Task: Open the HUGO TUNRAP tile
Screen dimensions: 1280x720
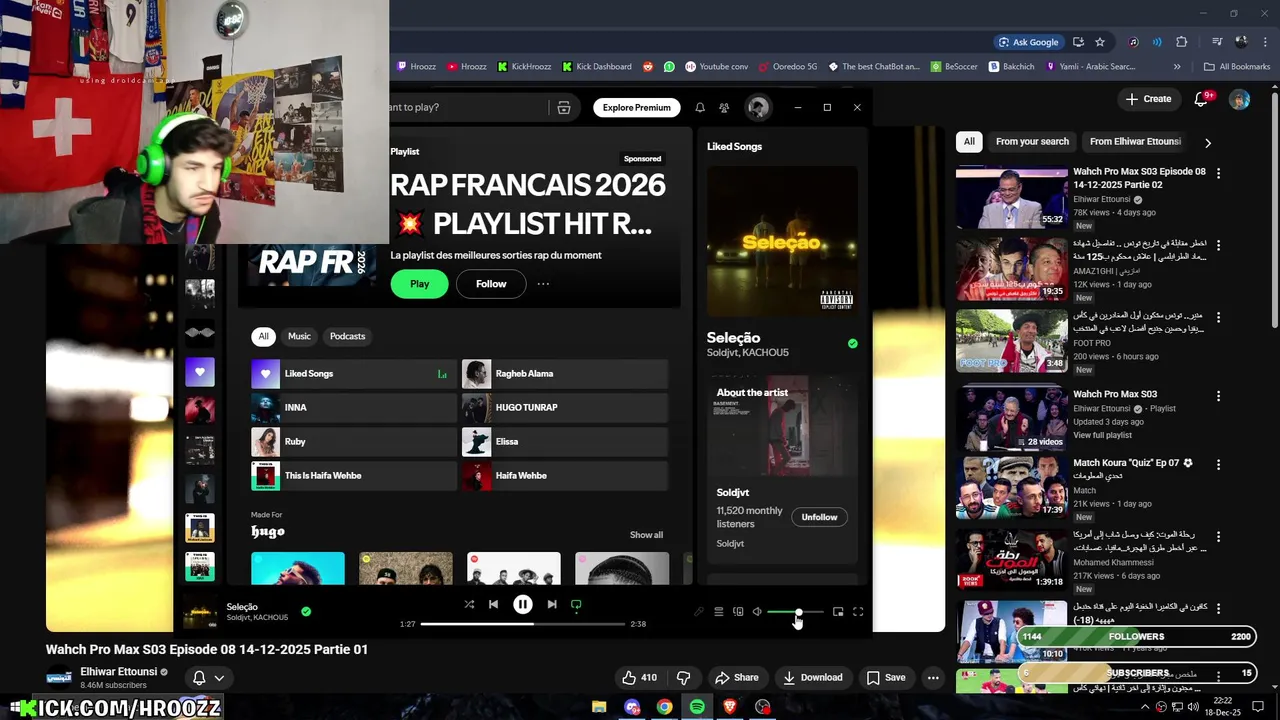Action: coord(564,408)
